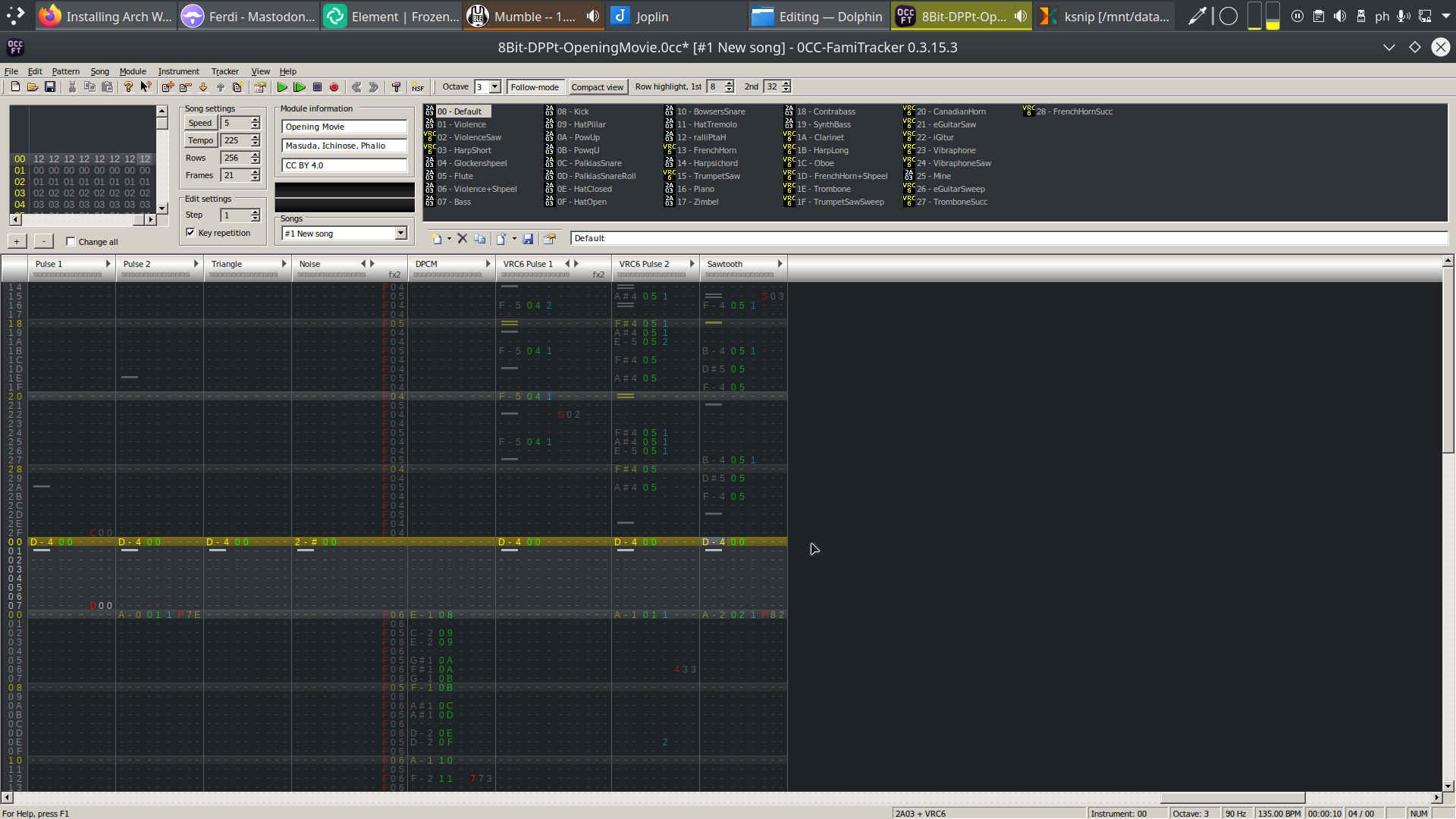Image resolution: width=1456 pixels, height=819 pixels.
Task: Open the Instrument menu
Action: tap(178, 71)
